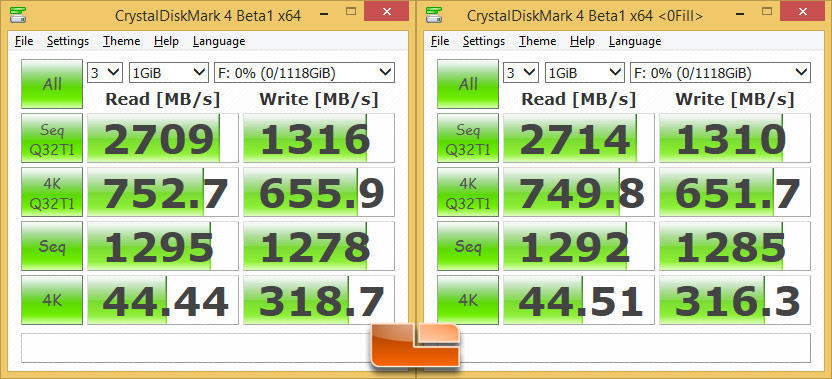
Task: Open Theme menu in left window
Action: coord(122,41)
